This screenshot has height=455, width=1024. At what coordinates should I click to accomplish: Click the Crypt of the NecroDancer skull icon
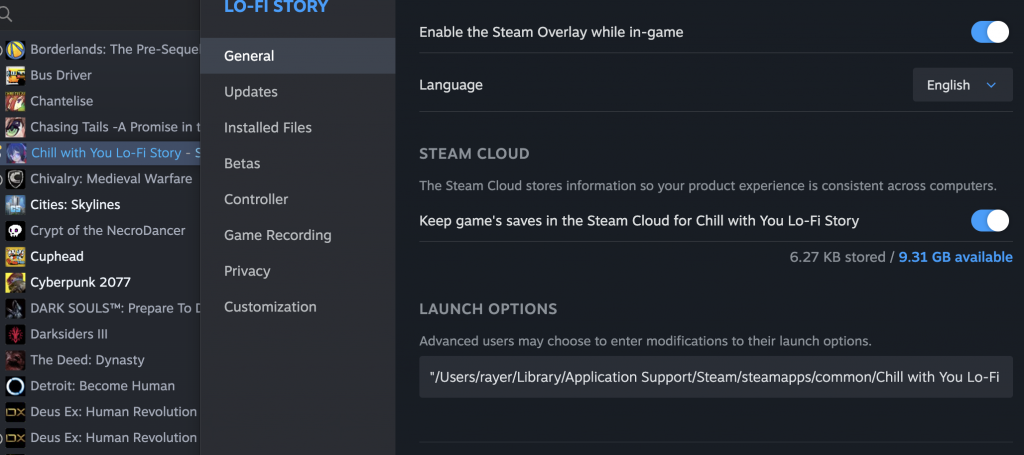(15, 230)
